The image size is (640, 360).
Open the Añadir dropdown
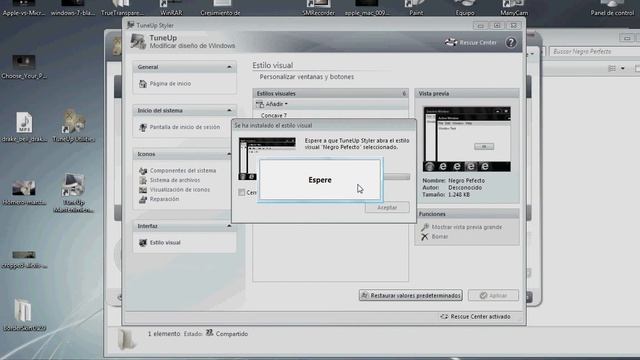click(x=272, y=104)
